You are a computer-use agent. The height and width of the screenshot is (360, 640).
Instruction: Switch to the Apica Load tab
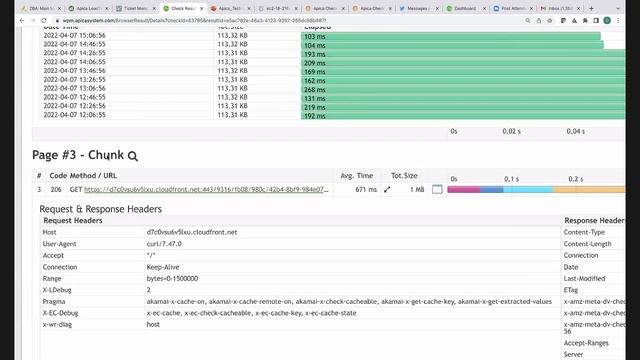pyautogui.click(x=88, y=8)
